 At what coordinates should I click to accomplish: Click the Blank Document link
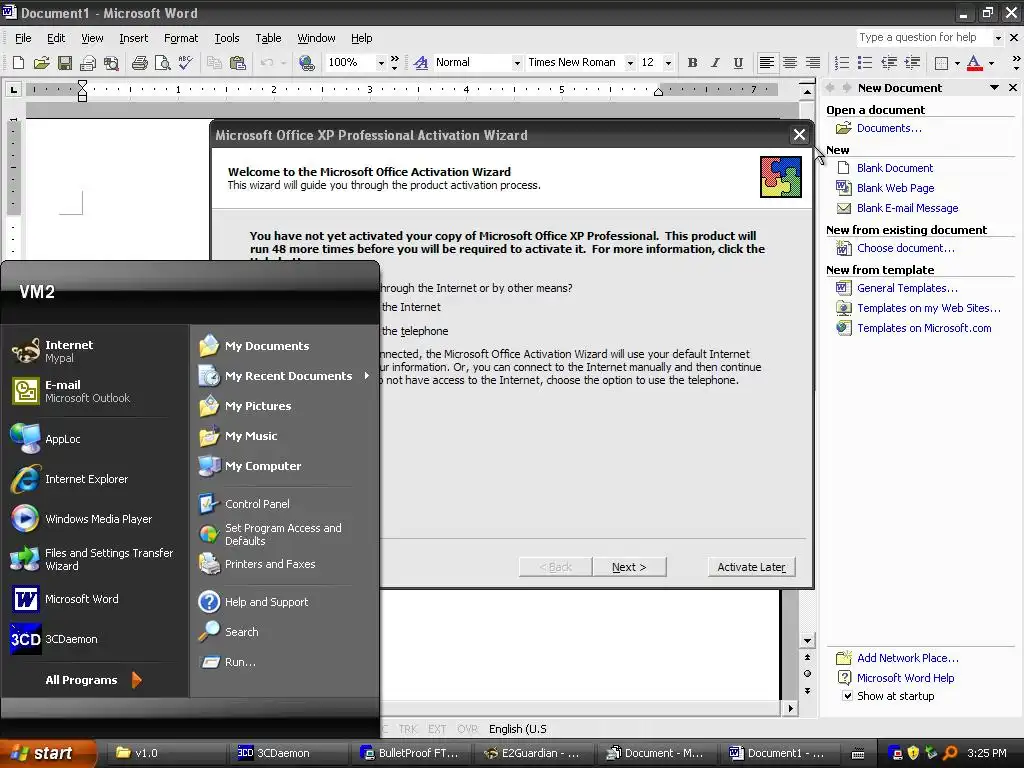click(x=895, y=168)
